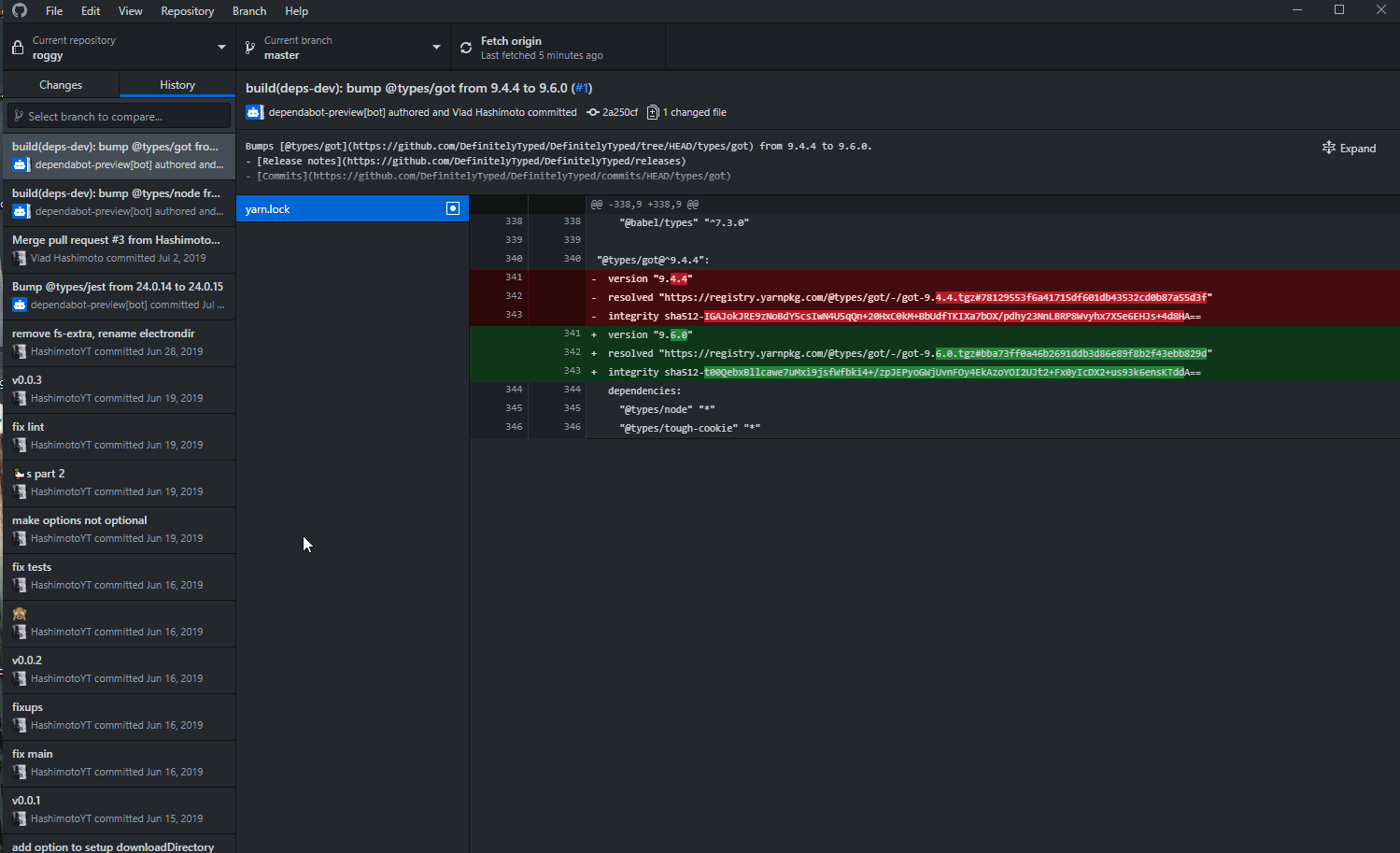1400x853 pixels.
Task: Focus the Select branch to compare field
Action: pos(119,116)
